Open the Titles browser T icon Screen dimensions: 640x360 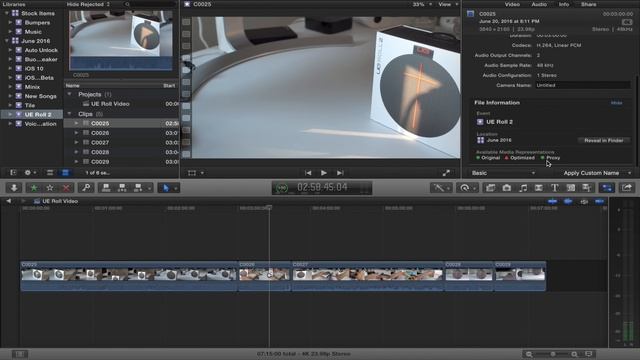click(x=554, y=188)
